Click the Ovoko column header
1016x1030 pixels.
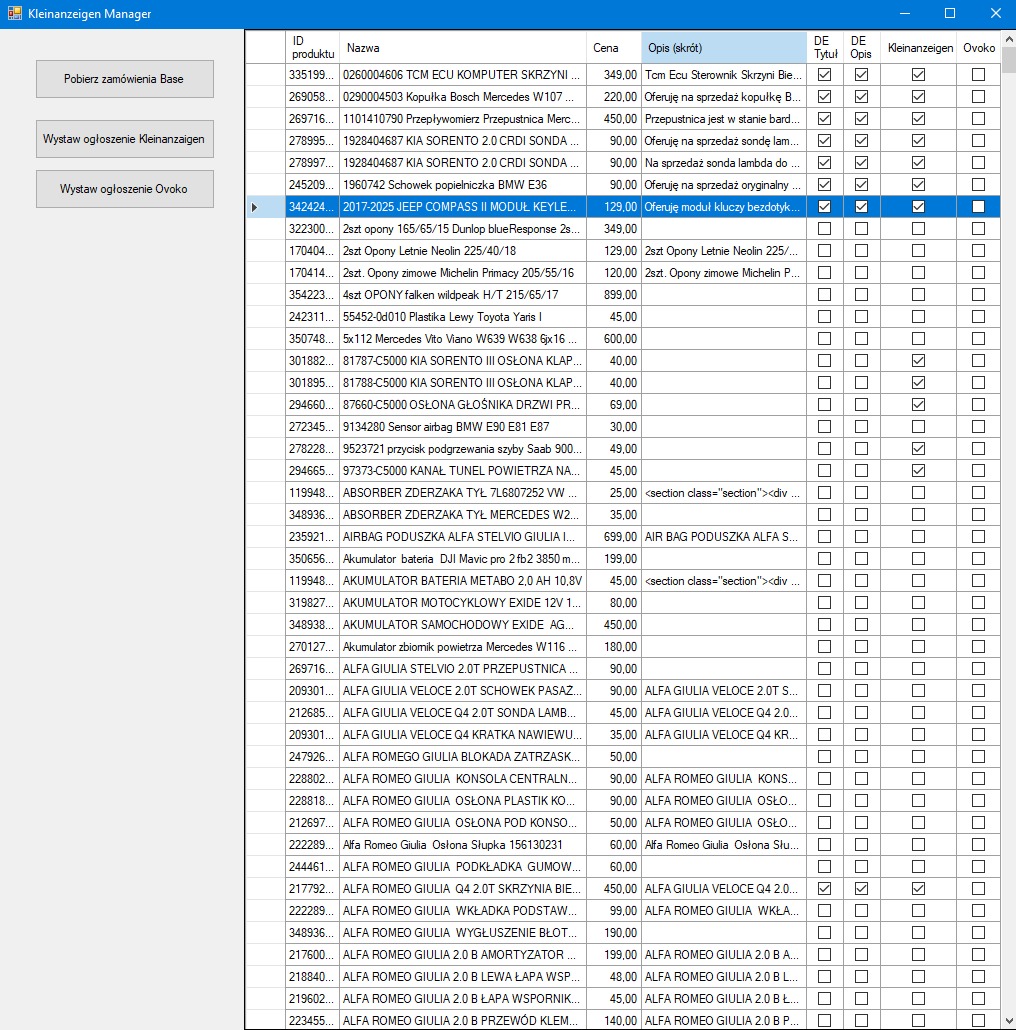pos(979,47)
